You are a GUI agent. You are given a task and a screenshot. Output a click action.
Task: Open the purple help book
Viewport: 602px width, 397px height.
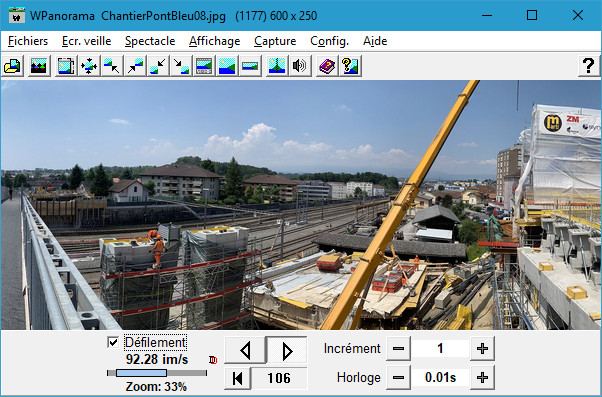[x=327, y=66]
